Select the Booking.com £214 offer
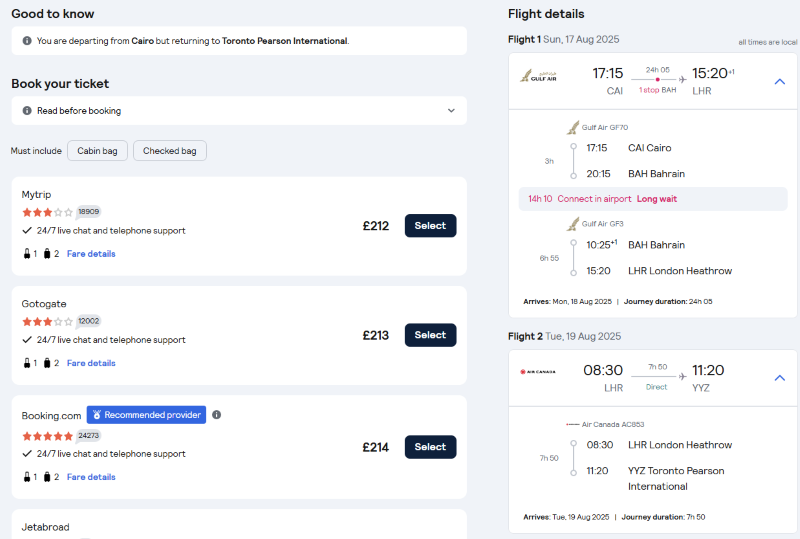800x539 pixels. 431,447
